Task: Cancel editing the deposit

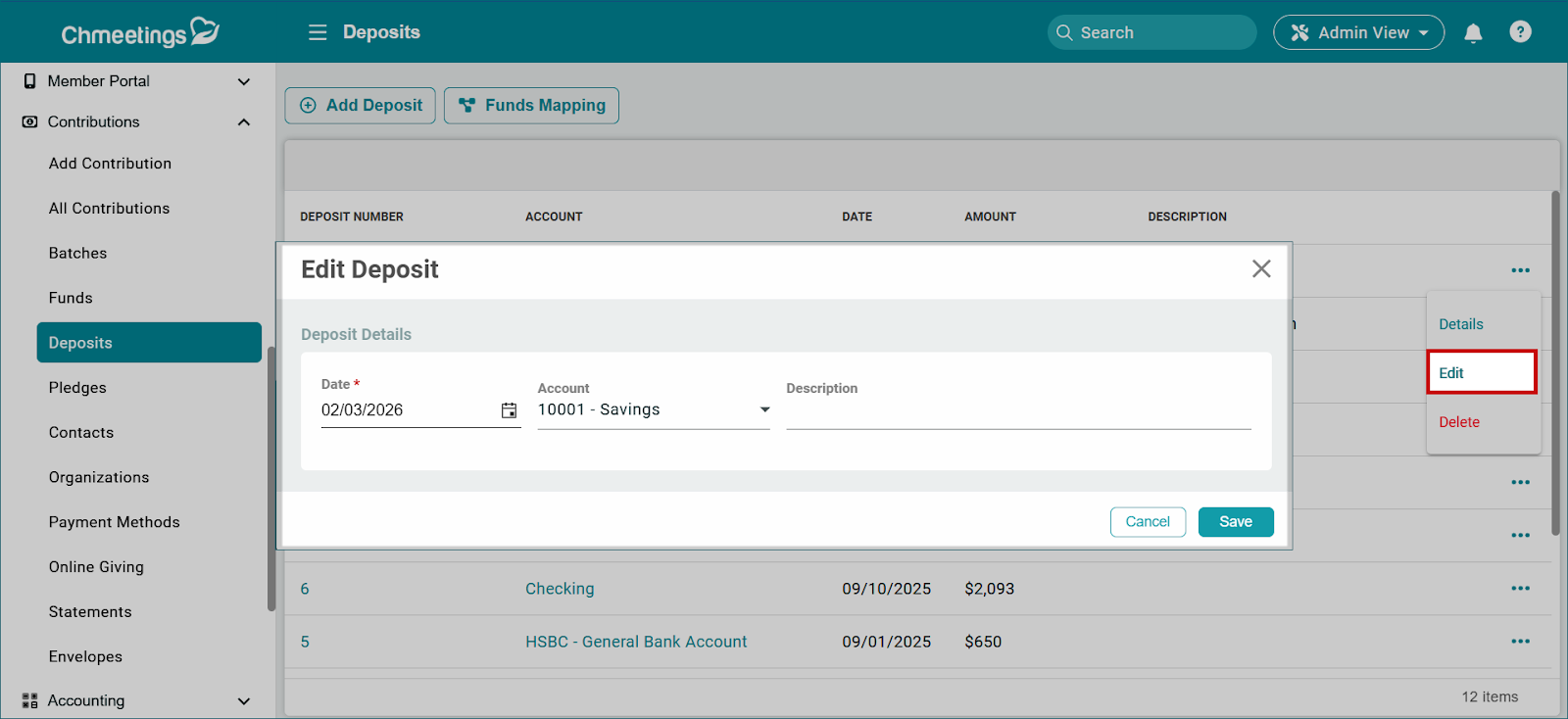Action: [x=1147, y=522]
